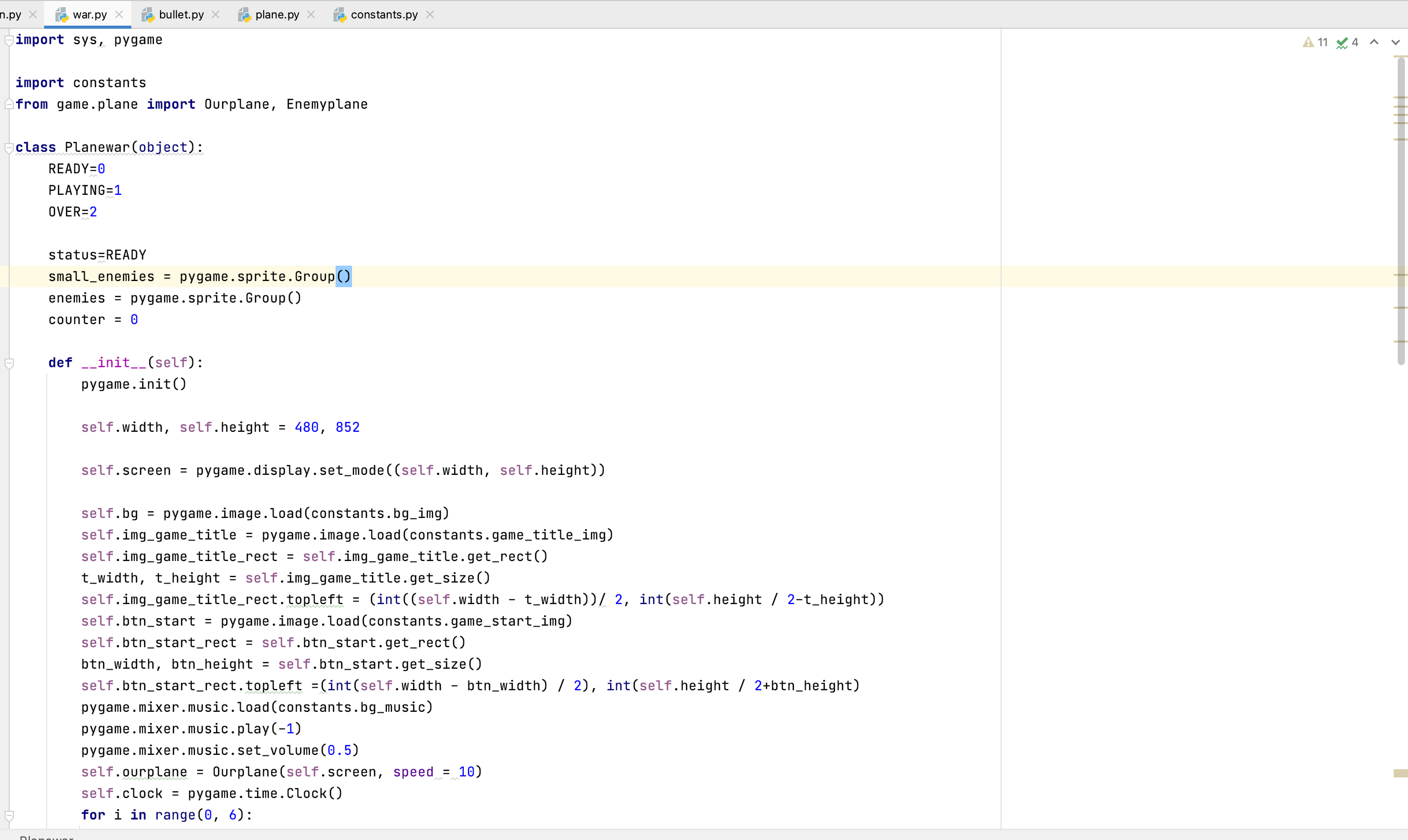The image size is (1408, 840).
Task: Close the war.py tab
Action: (119, 15)
